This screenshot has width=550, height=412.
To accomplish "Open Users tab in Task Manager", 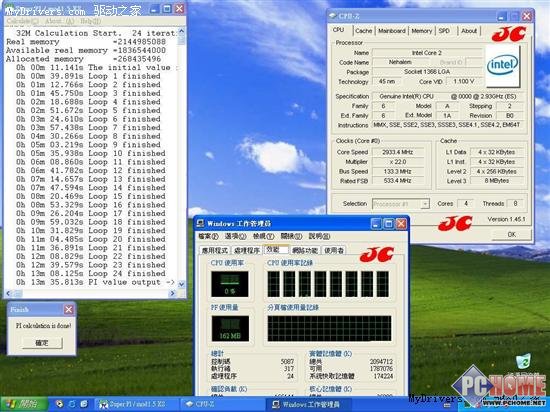I will click(334, 250).
